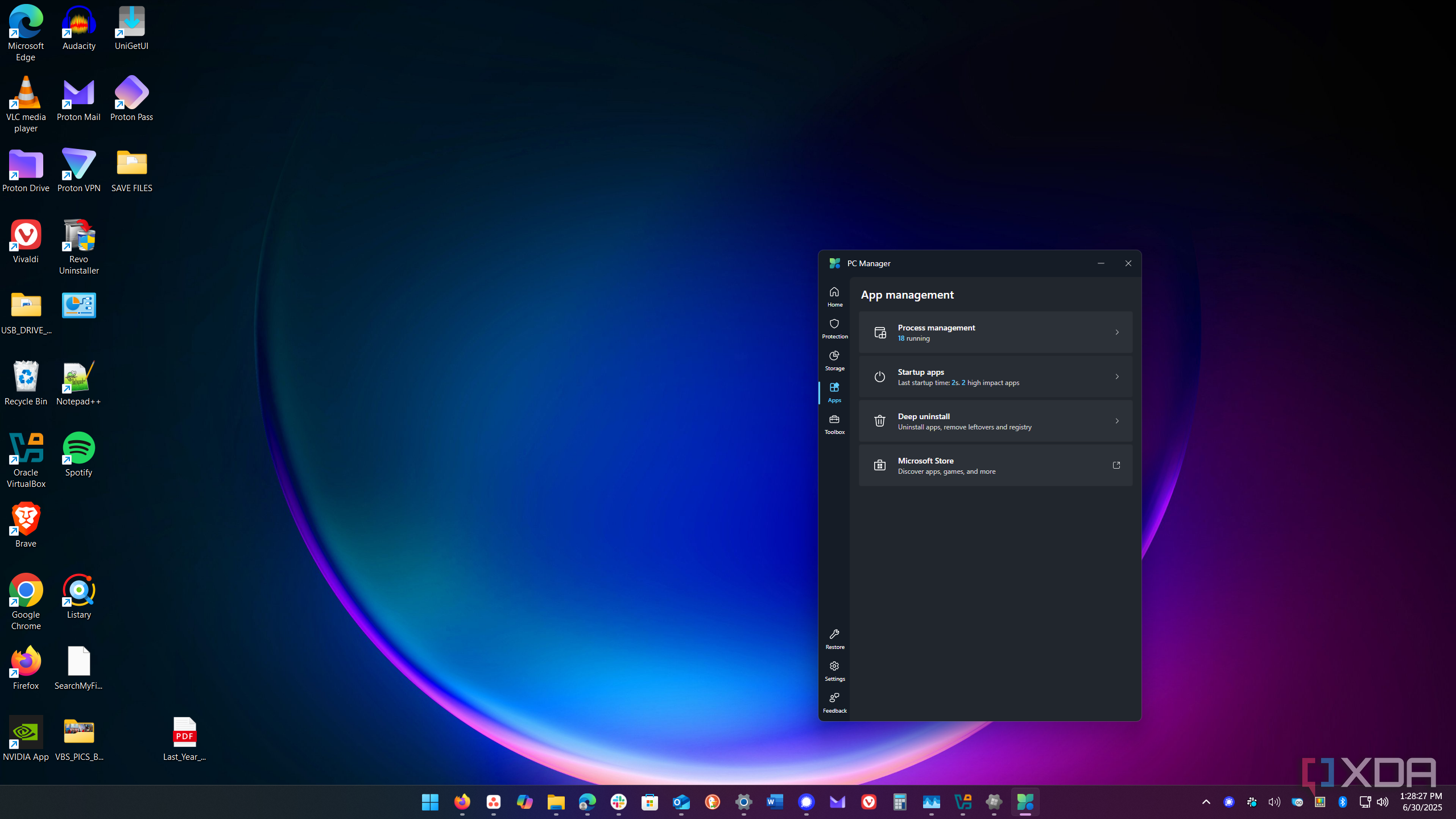Expand the Startup apps chevron
Image resolution: width=1456 pixels, height=819 pixels.
[1116, 377]
